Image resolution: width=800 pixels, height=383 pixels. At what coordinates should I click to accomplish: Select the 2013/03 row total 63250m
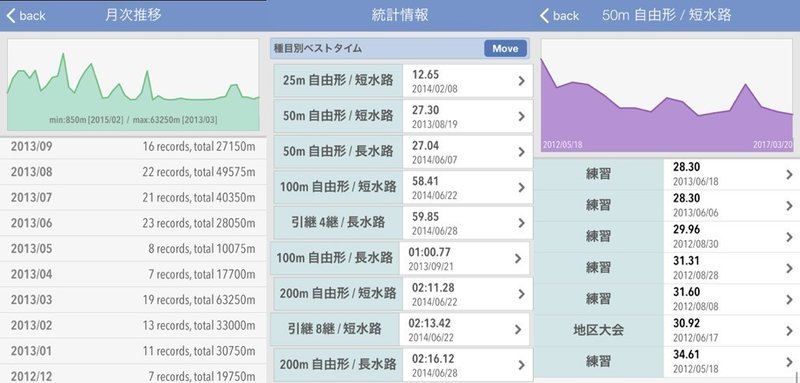click(x=133, y=300)
